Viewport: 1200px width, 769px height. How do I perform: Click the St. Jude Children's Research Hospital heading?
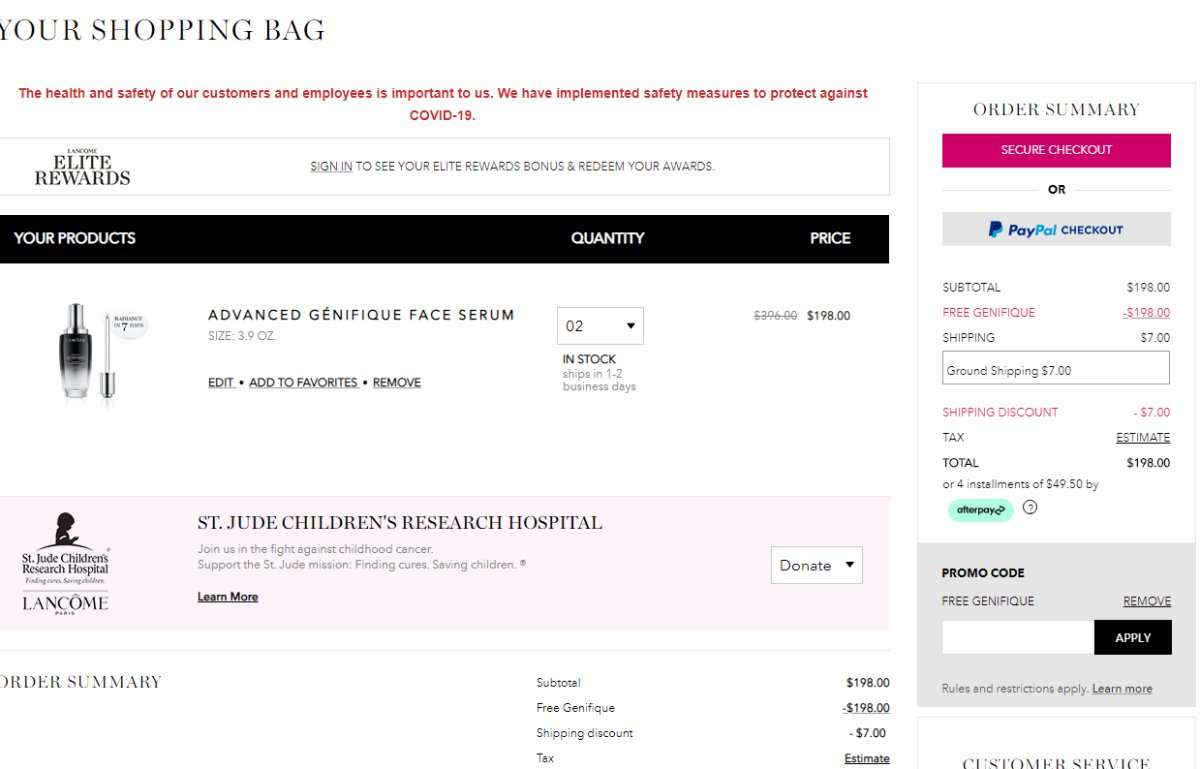click(400, 523)
